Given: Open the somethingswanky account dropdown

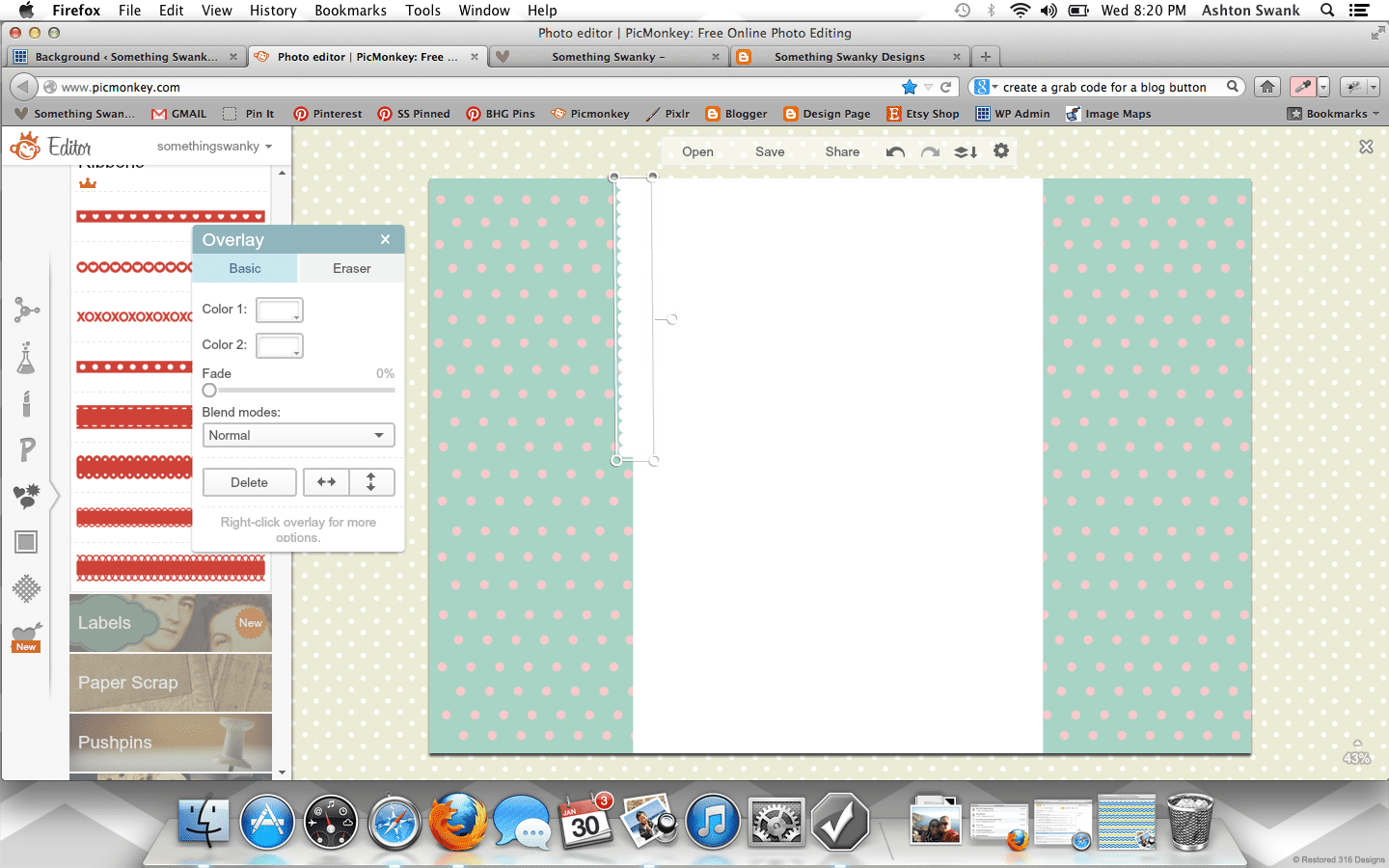Looking at the screenshot, I should 214,147.
